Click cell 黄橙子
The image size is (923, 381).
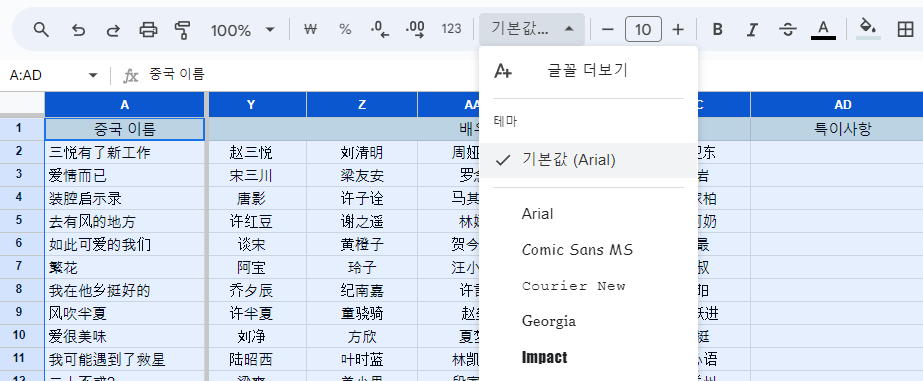coord(362,244)
